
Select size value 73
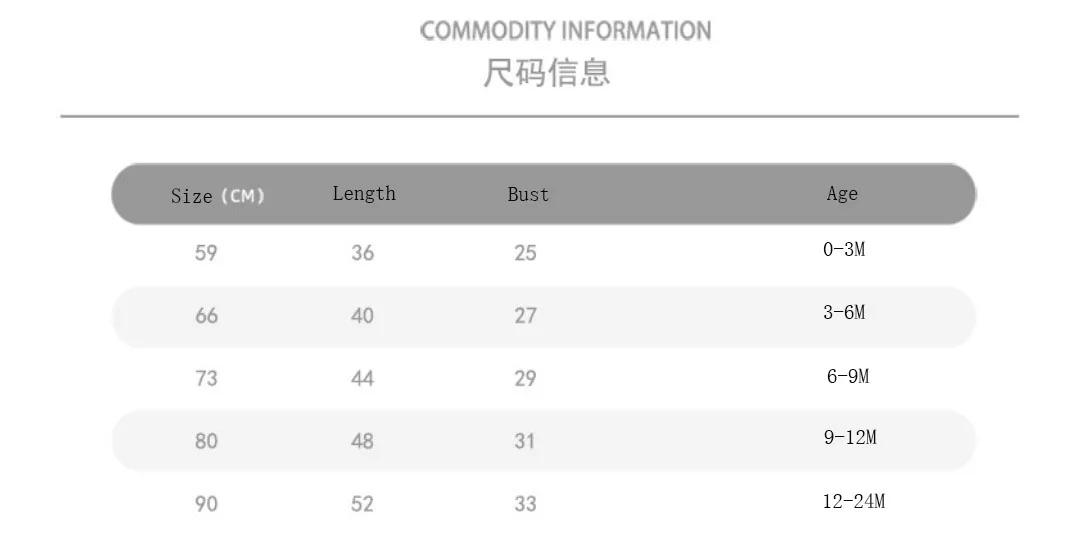click(206, 379)
